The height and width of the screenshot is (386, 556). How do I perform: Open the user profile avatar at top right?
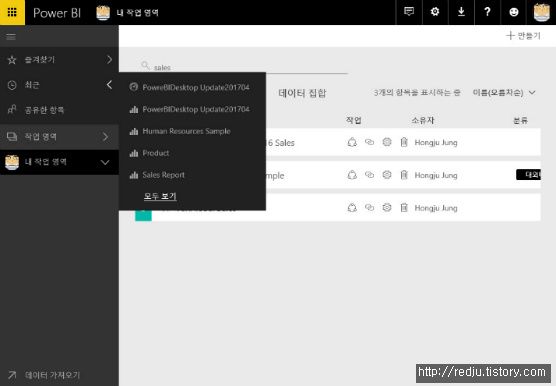pyautogui.click(x=541, y=12)
